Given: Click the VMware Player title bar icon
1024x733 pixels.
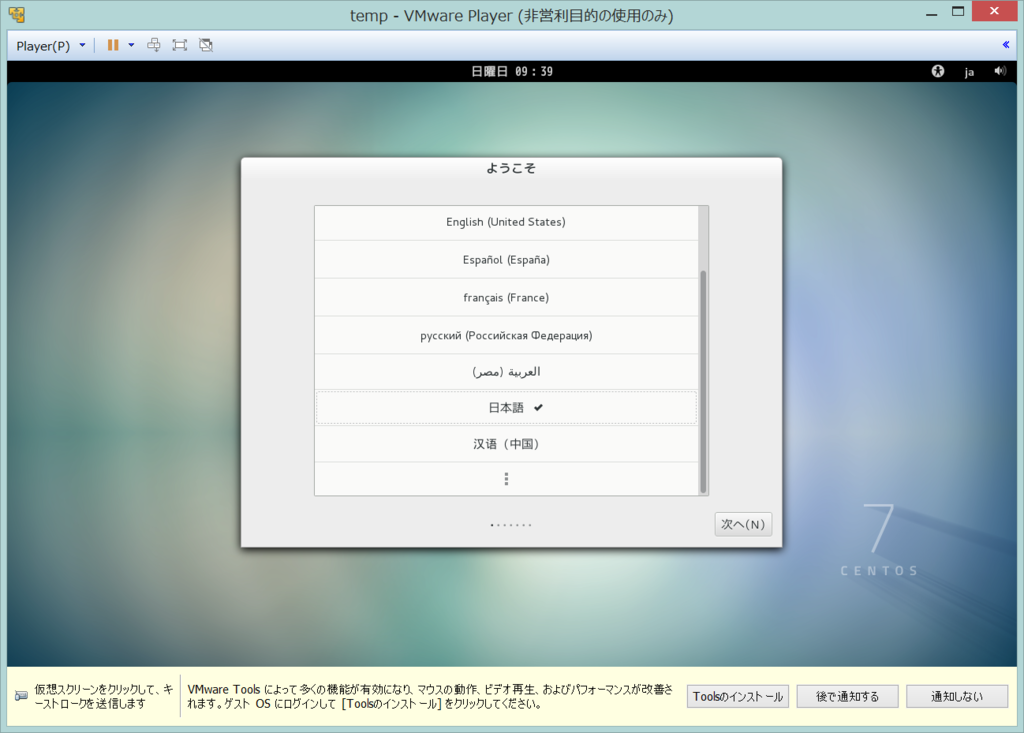Looking at the screenshot, I should pyautogui.click(x=17, y=14).
